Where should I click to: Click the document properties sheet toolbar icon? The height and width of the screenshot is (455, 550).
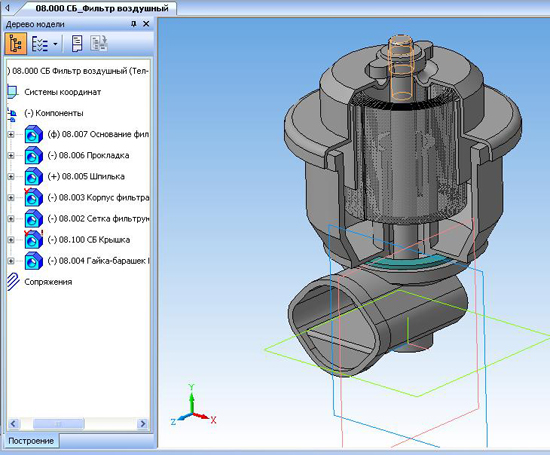[77, 44]
